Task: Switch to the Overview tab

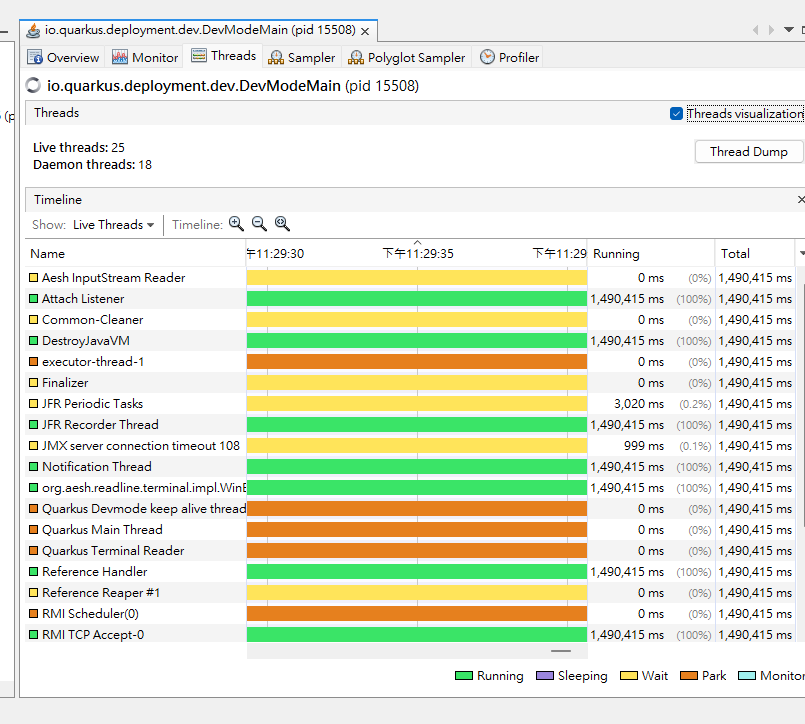Action: [64, 57]
